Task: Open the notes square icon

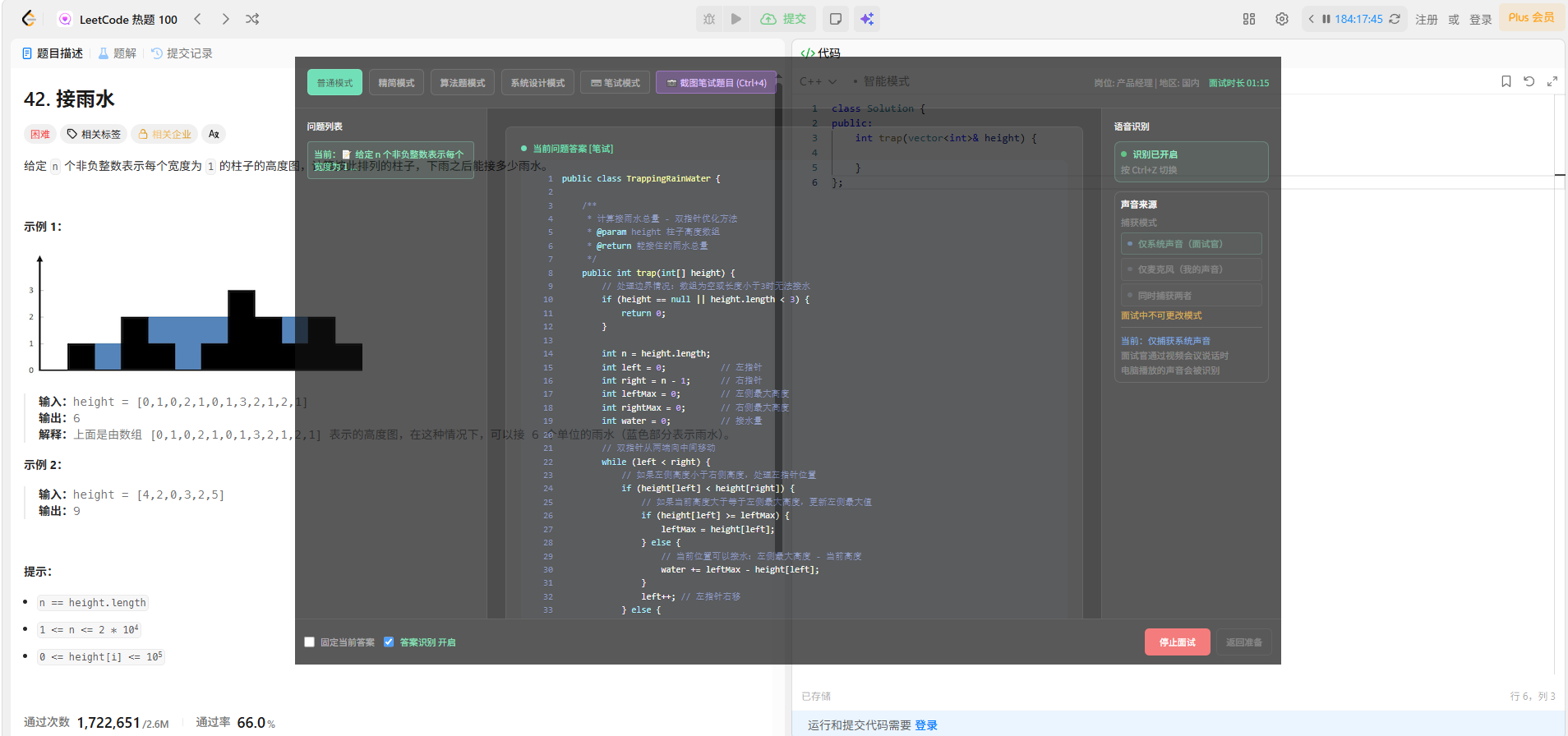Action: pos(836,19)
